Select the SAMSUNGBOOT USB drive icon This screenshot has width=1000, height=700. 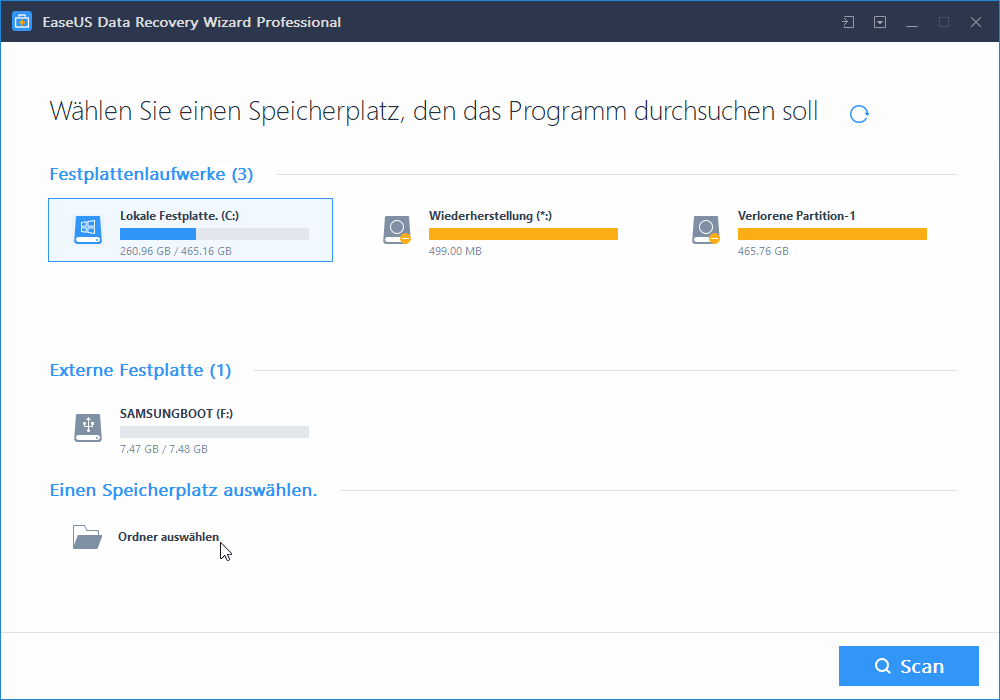coord(88,428)
